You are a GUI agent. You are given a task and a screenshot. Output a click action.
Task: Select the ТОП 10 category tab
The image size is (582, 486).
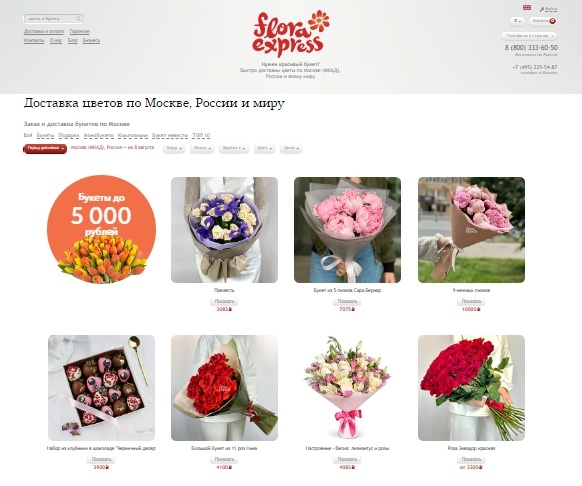click(201, 136)
